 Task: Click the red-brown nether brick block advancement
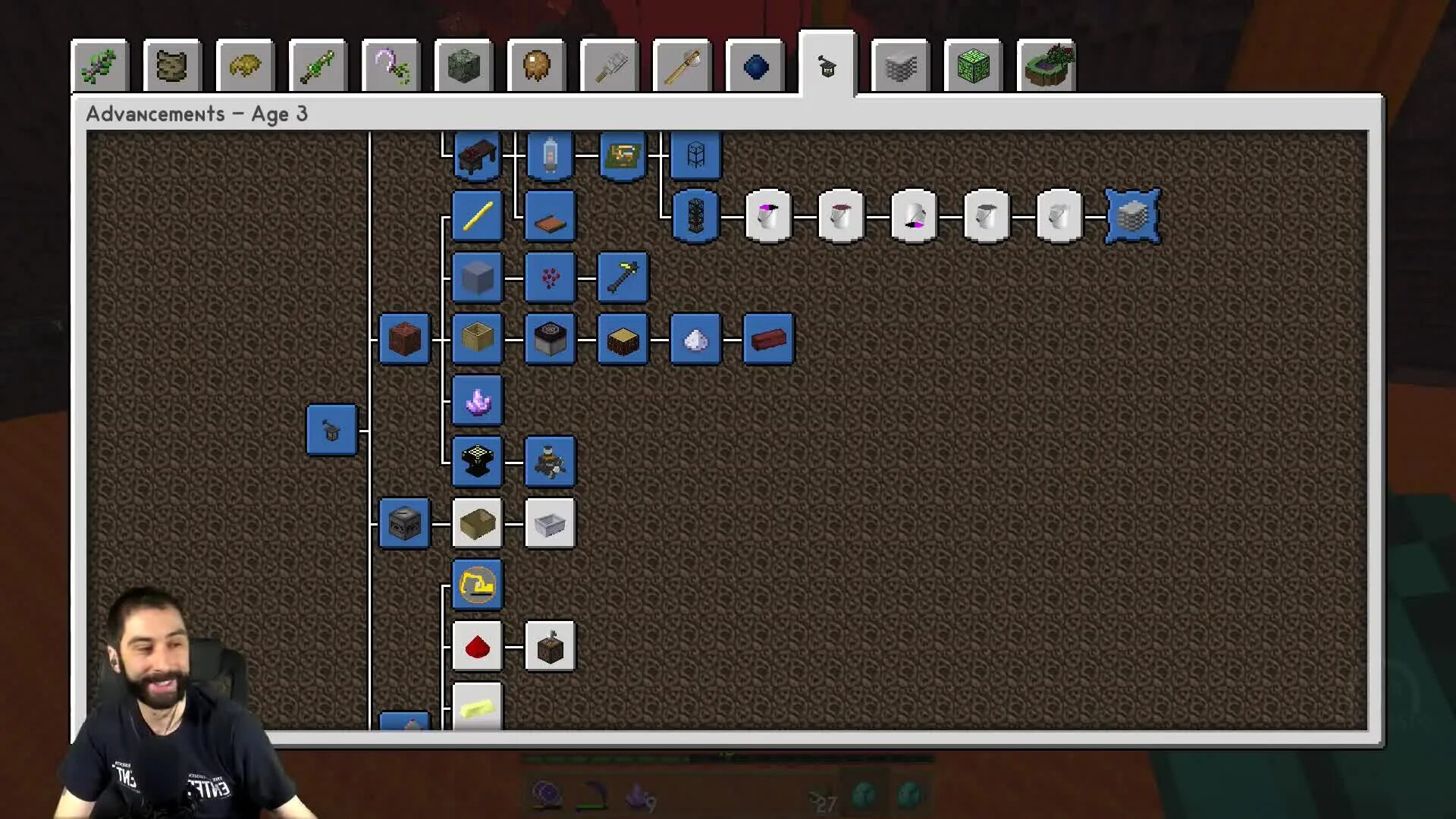404,339
